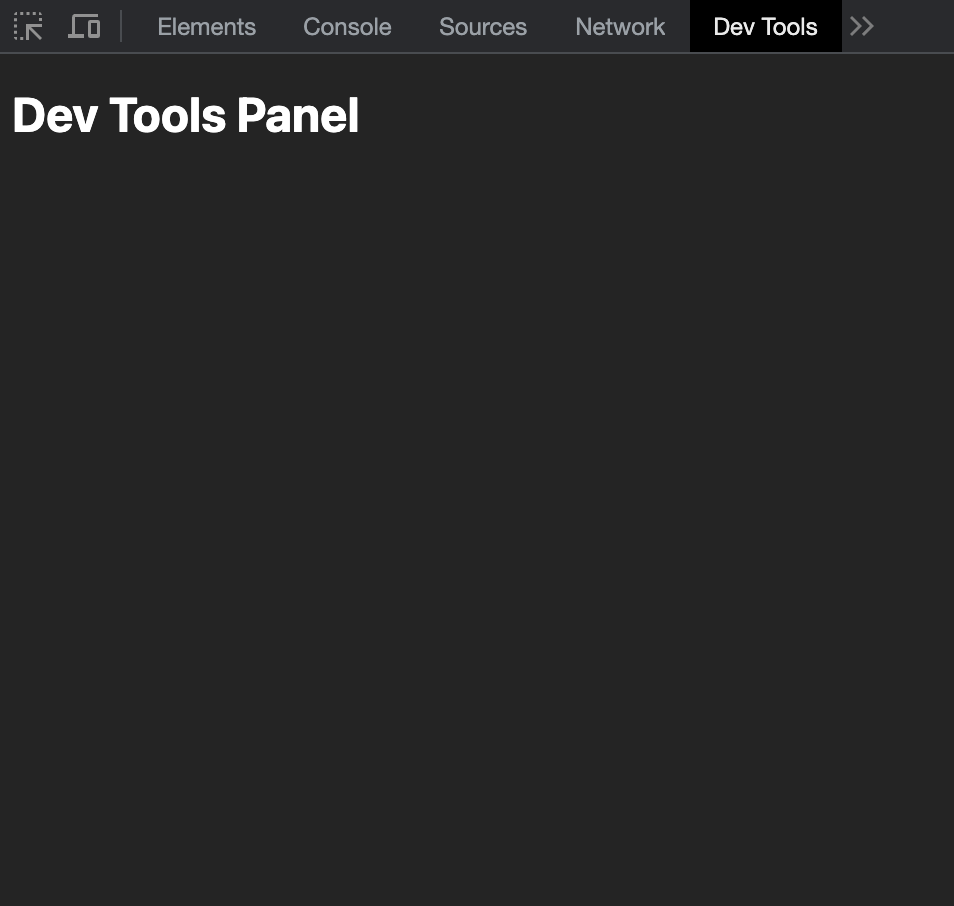
Task: View the Network panel
Action: 620,26
